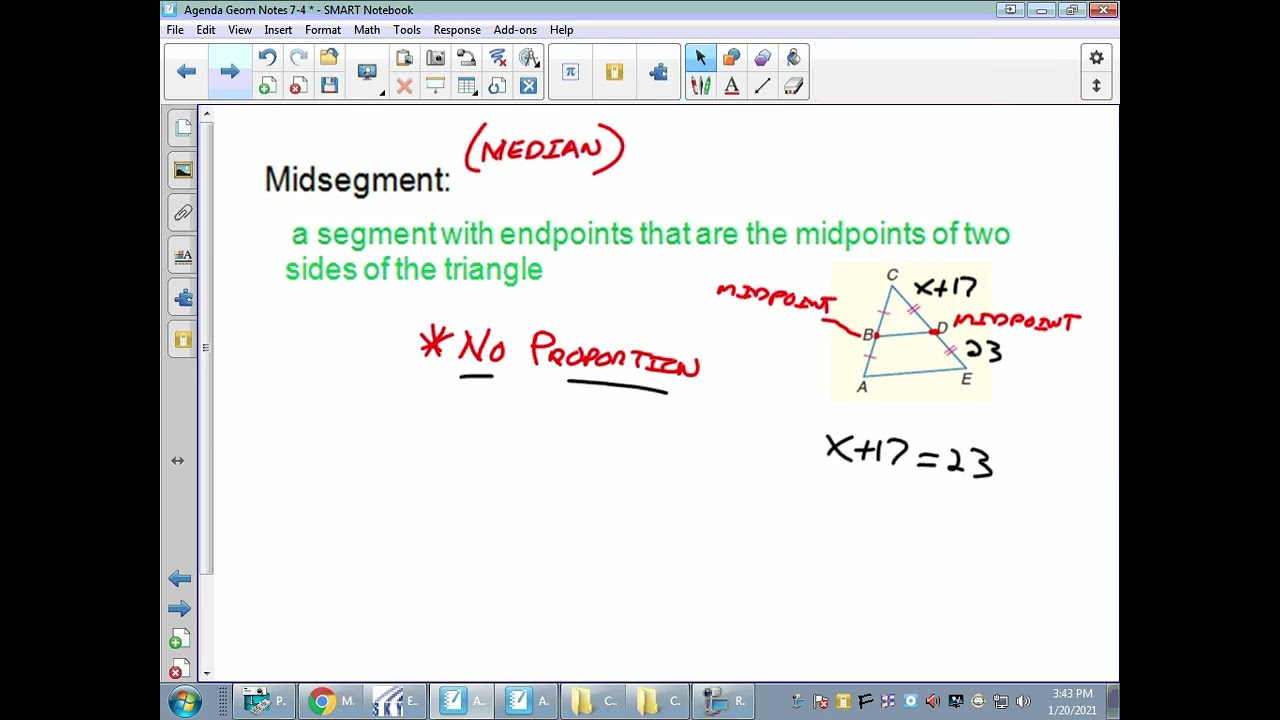Click the red X delete icon
The image size is (1280, 720).
[x=404, y=87]
